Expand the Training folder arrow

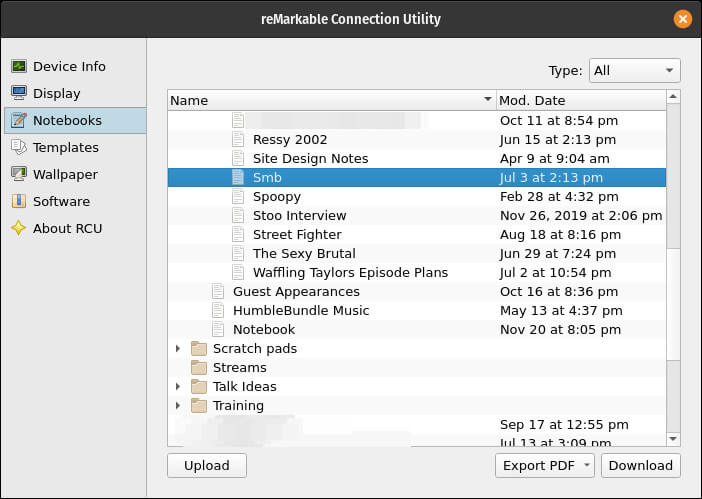[178, 406]
